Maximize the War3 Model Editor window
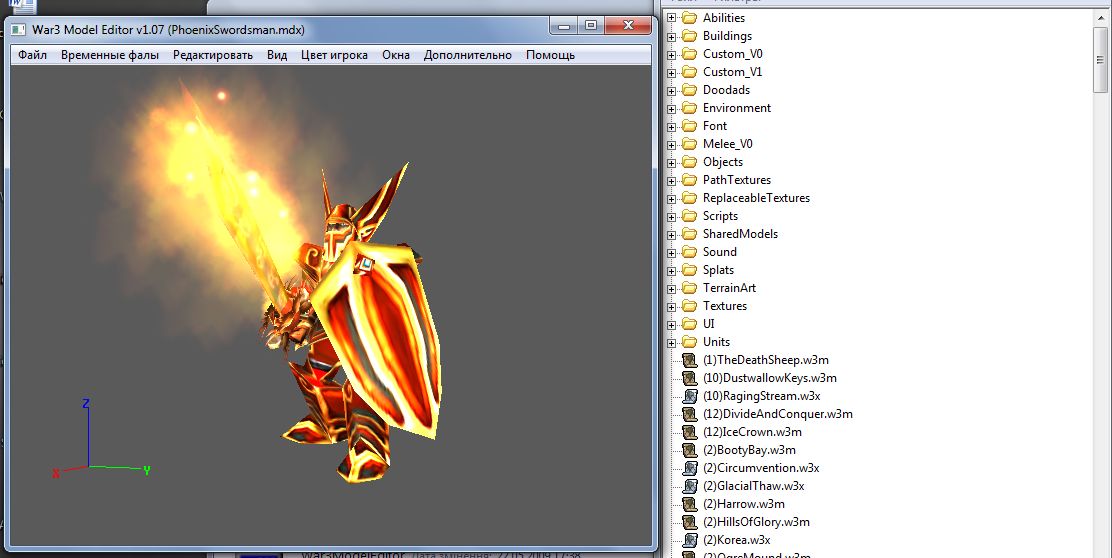 point(591,26)
